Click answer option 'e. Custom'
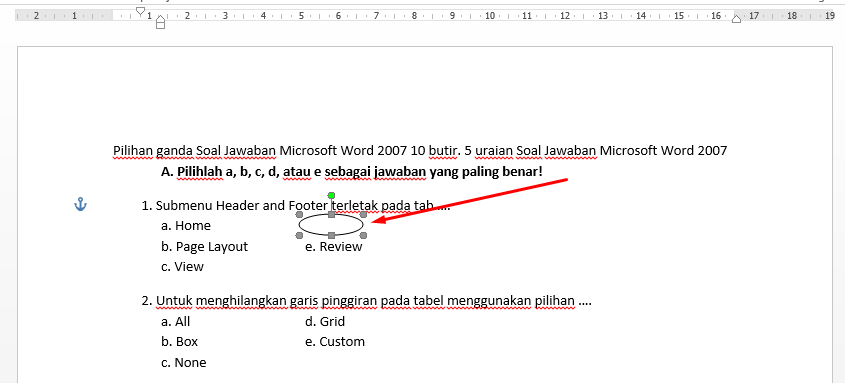The image size is (845, 383). [335, 342]
